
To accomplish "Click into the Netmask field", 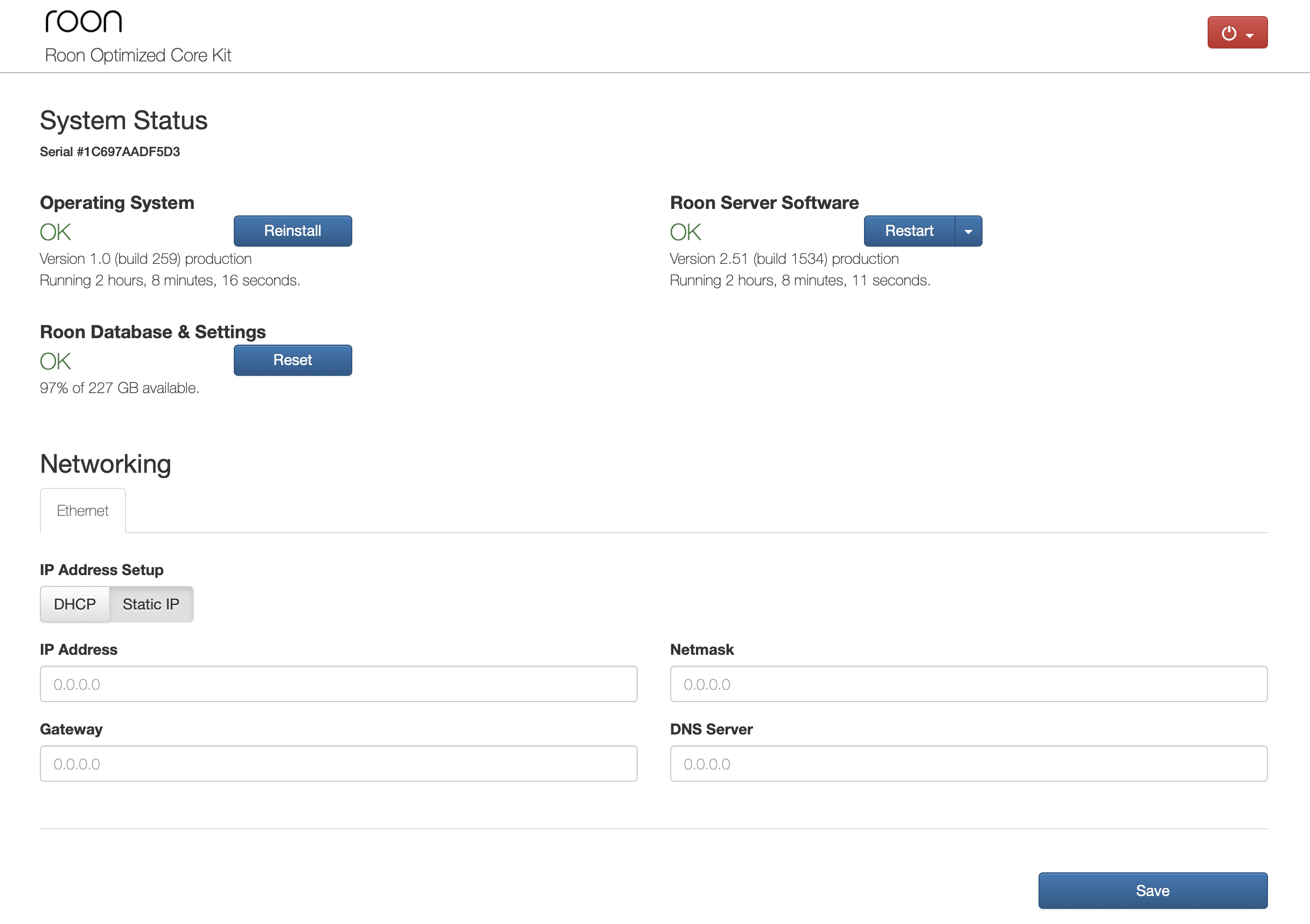I will [968, 684].
